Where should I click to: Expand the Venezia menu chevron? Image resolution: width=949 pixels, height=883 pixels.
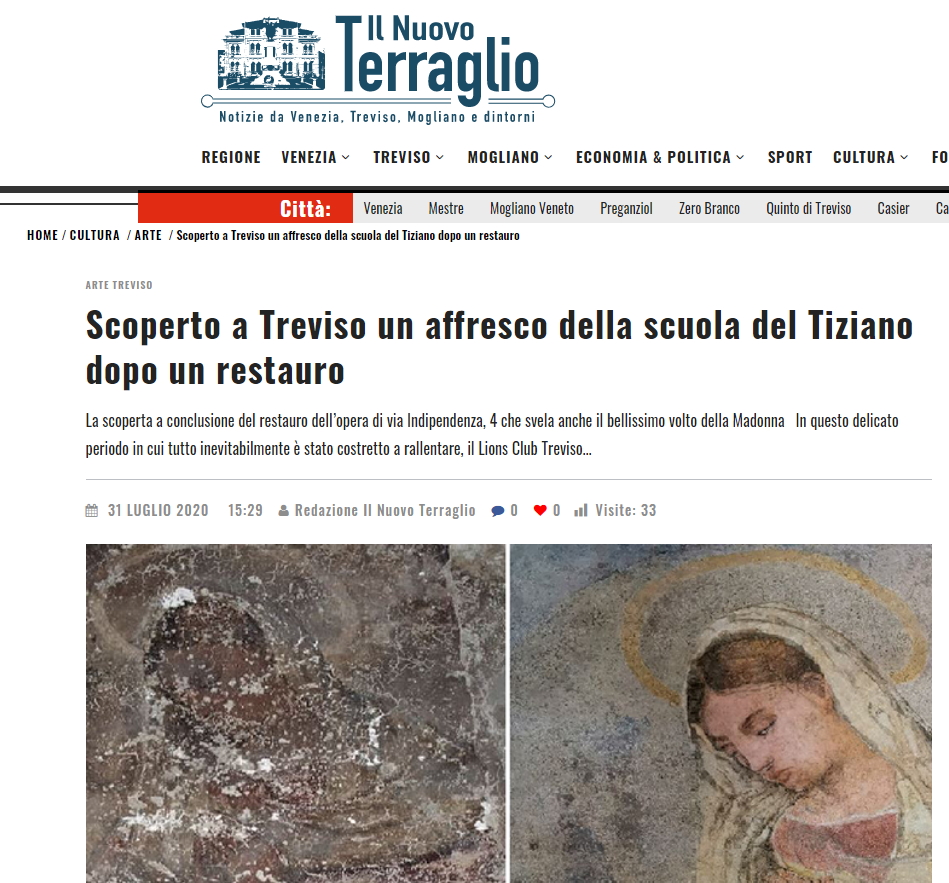pos(346,157)
